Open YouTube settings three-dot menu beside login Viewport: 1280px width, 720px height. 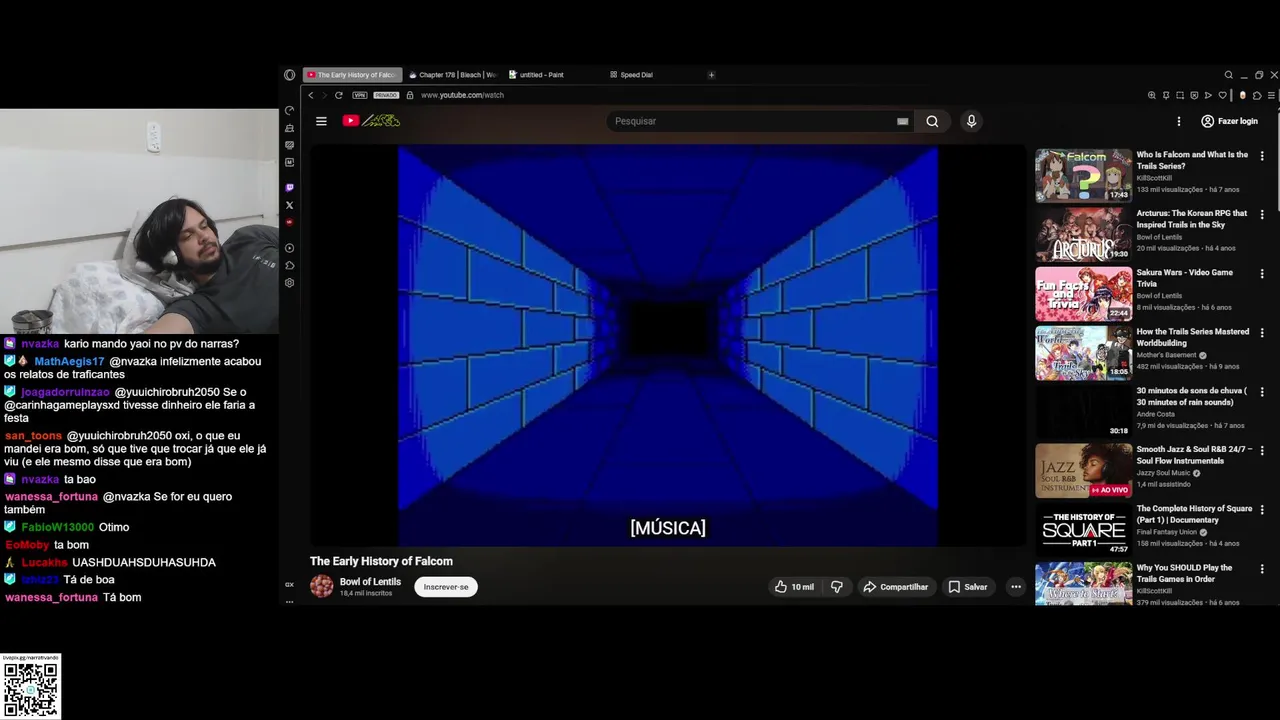(1179, 121)
